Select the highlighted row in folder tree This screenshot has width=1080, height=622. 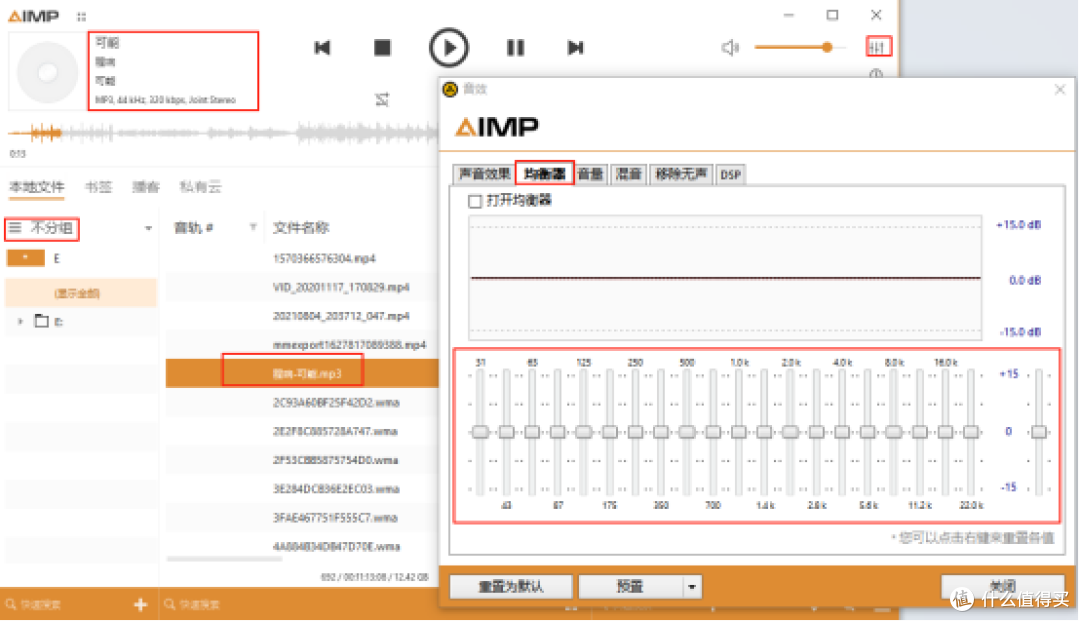click(81, 293)
